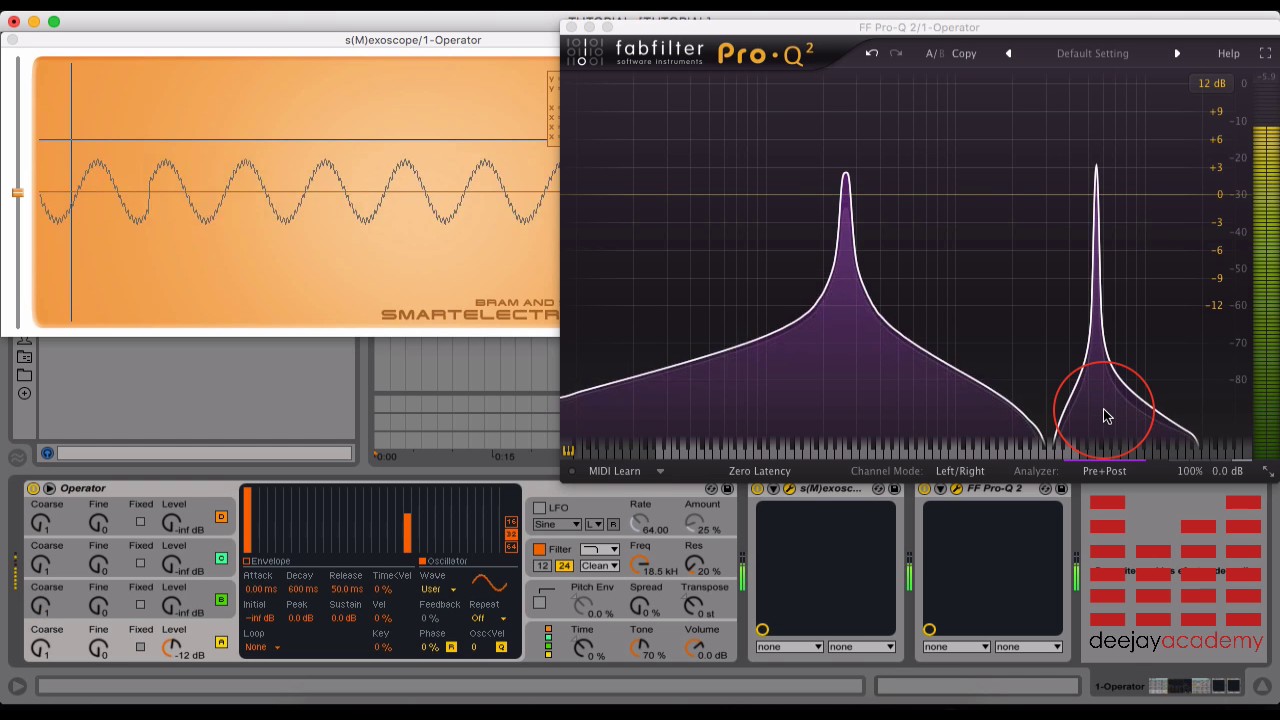This screenshot has height=720, width=1280.
Task: Click the oscillator D Coarse knob
Action: [40, 523]
